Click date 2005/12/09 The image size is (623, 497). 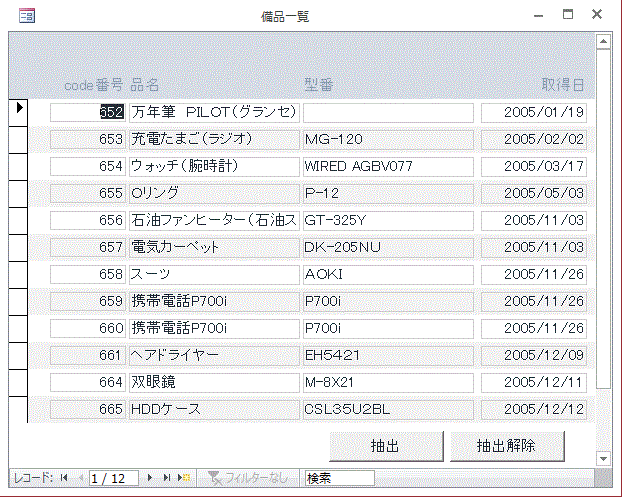[x=534, y=356]
